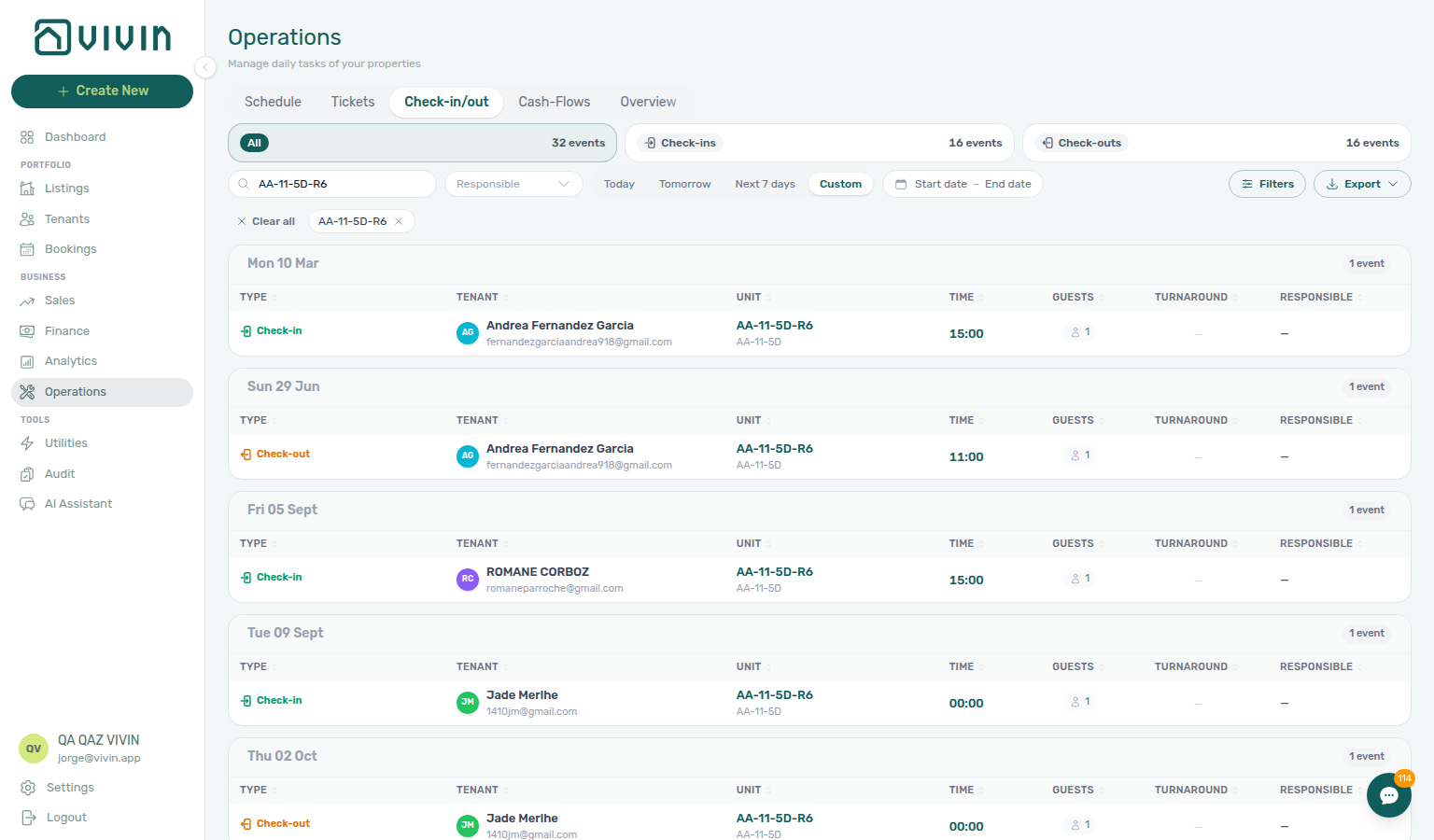This screenshot has height=840, width=1434.
Task: Filter by Check-ins events
Action: coord(820,143)
